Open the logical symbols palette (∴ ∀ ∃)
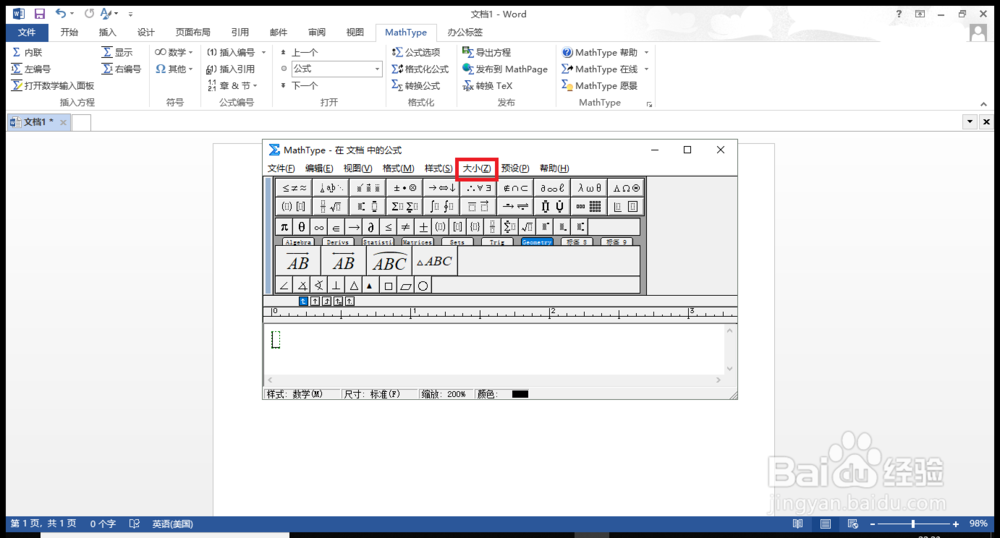This screenshot has width=1000, height=538. click(x=478, y=188)
